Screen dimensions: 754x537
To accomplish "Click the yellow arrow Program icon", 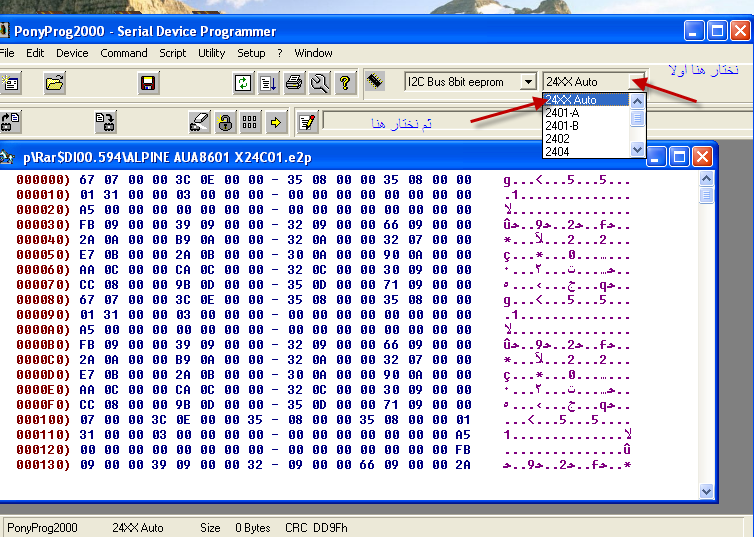I will click(276, 122).
